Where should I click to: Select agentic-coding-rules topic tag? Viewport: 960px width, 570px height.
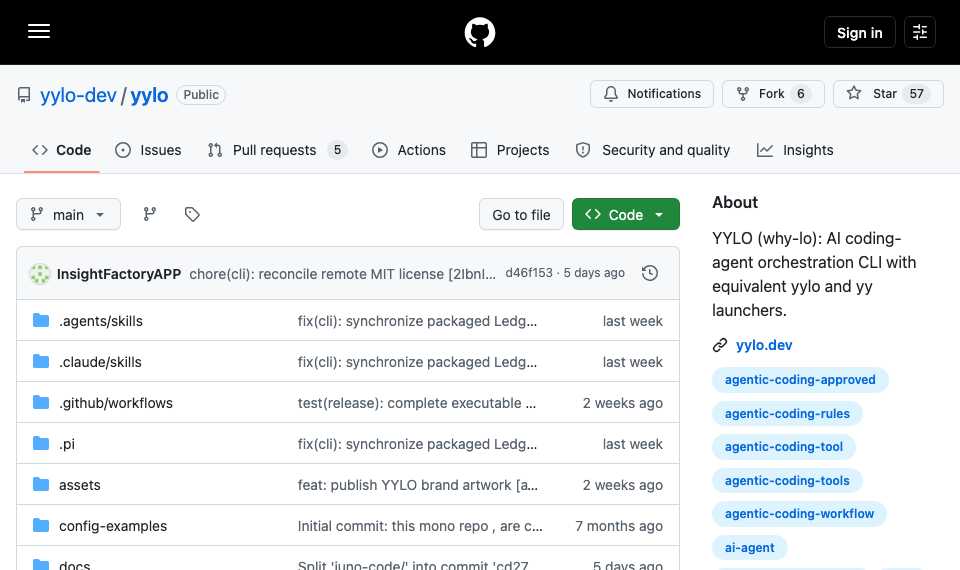click(x=787, y=413)
